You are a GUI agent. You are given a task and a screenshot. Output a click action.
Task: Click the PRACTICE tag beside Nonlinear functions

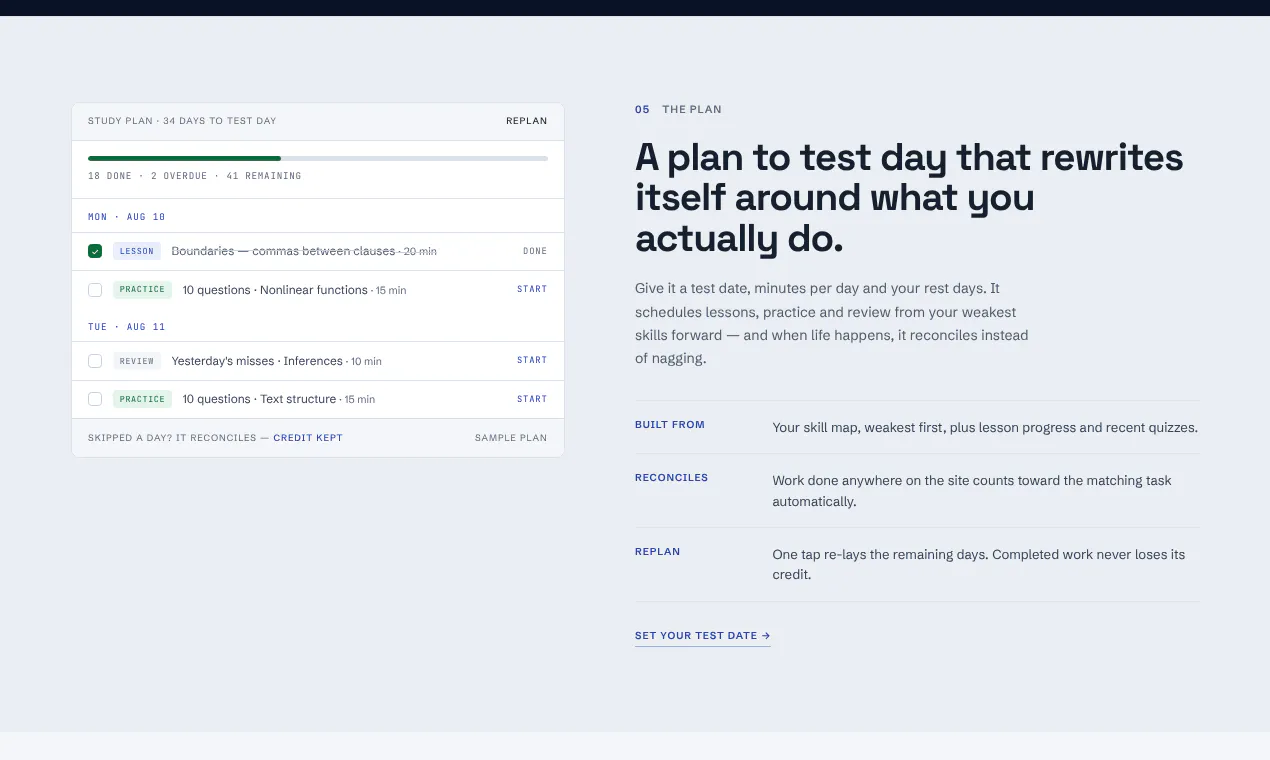pos(142,290)
